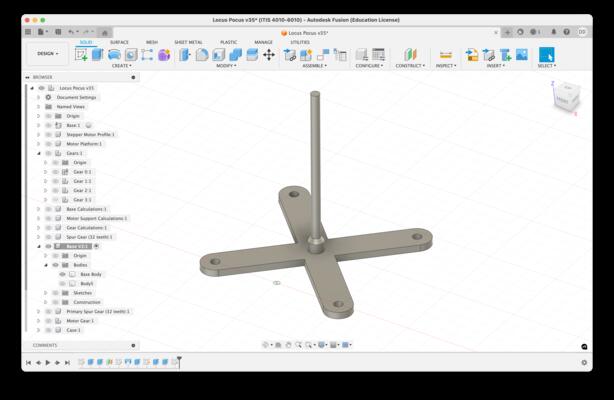Select the Hole tool icon
614x400 pixels.
point(131,55)
